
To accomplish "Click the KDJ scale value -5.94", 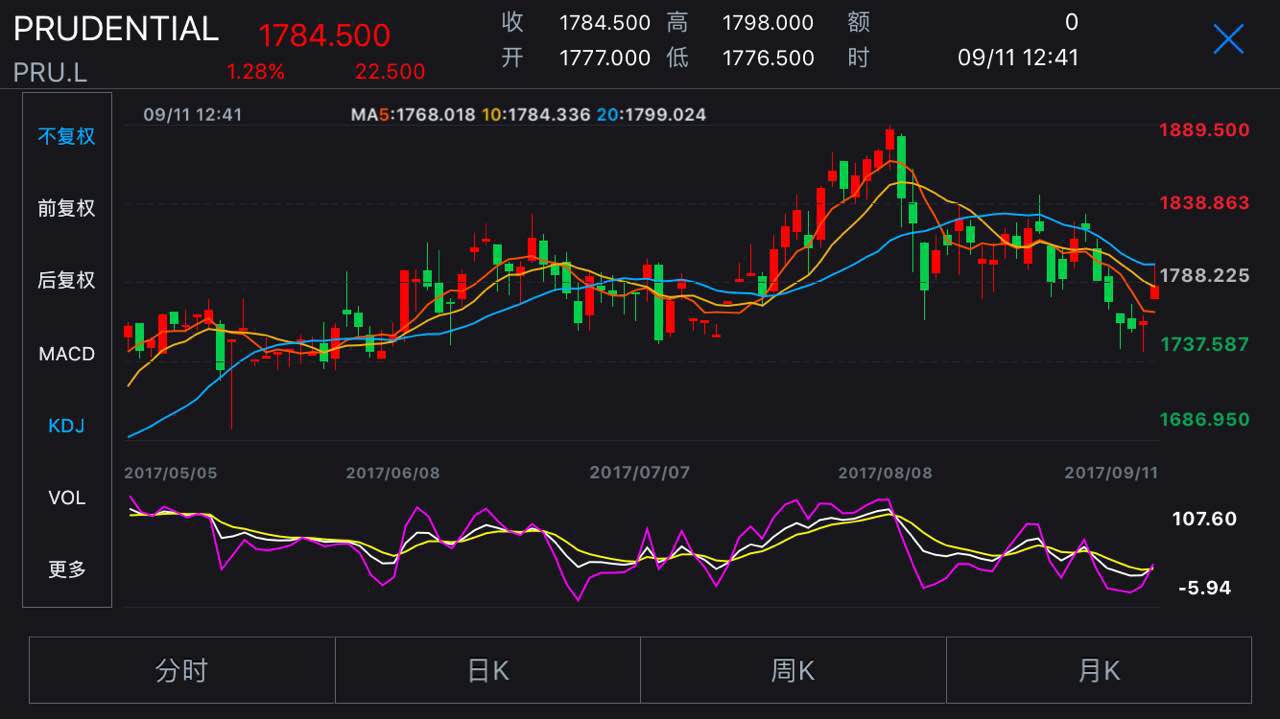I will pyautogui.click(x=1205, y=588).
